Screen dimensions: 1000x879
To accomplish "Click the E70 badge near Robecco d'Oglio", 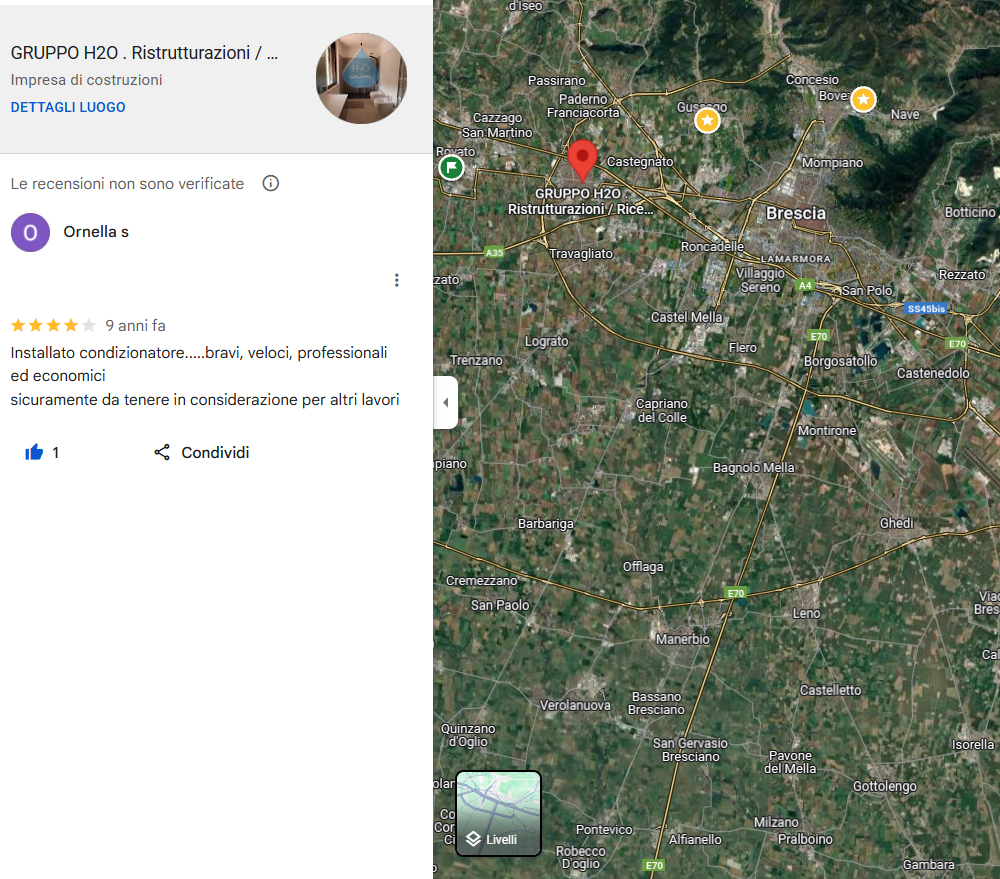I will pos(654,866).
